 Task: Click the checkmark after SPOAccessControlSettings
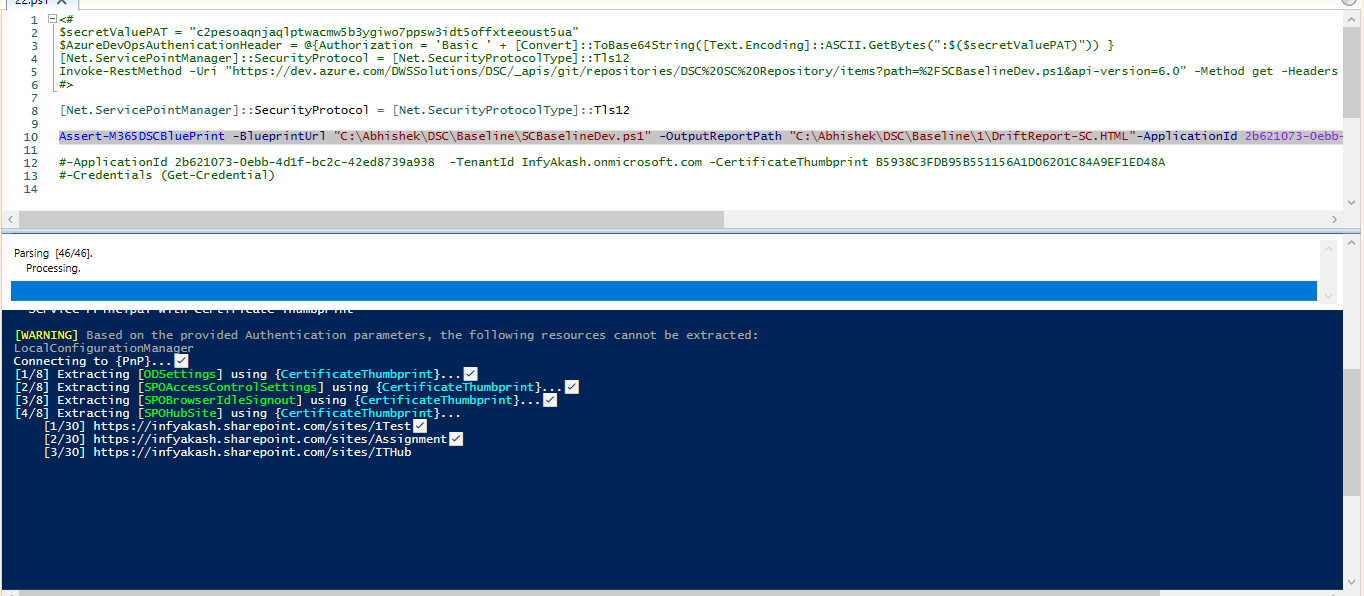coord(571,386)
